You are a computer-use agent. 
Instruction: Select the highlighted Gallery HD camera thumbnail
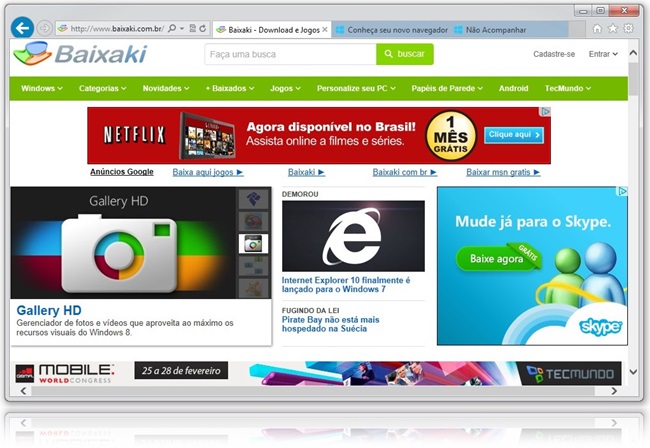253,244
